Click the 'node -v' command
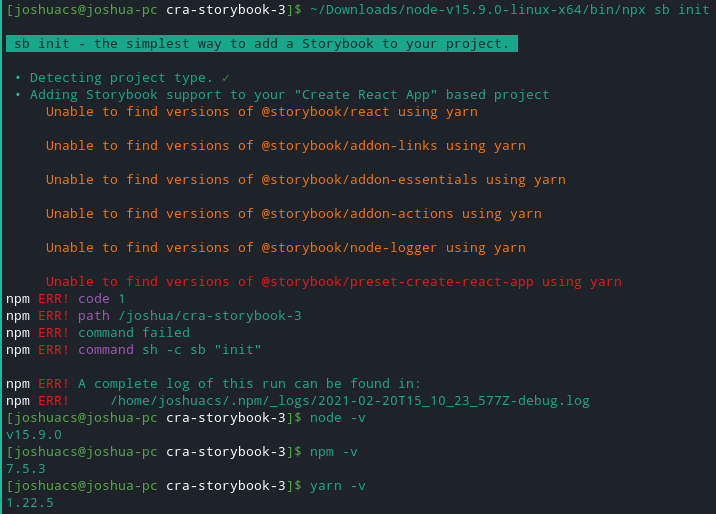The height and width of the screenshot is (514, 716). pyautogui.click(x=337, y=418)
